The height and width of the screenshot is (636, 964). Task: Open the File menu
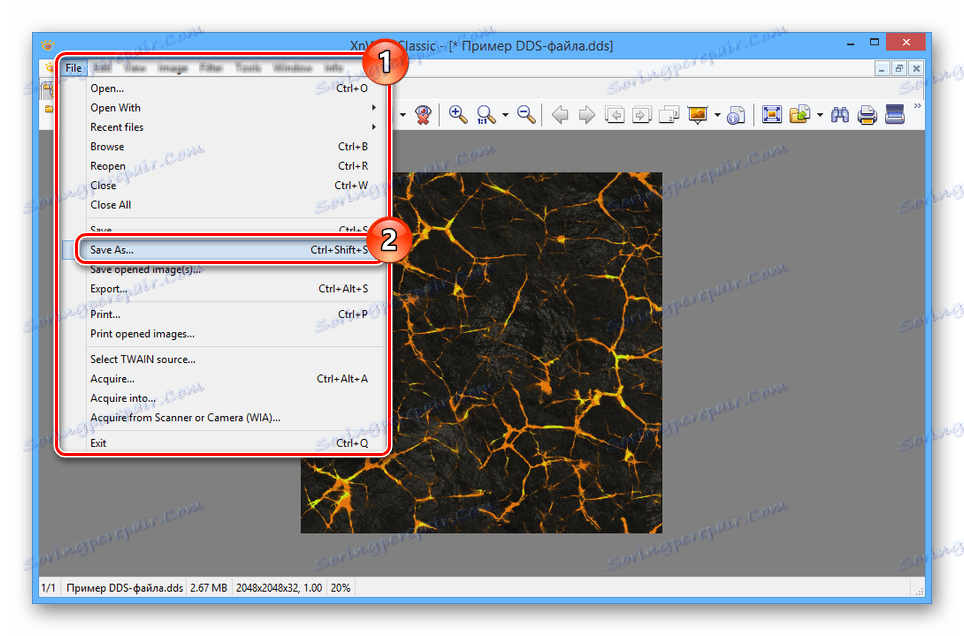73,67
